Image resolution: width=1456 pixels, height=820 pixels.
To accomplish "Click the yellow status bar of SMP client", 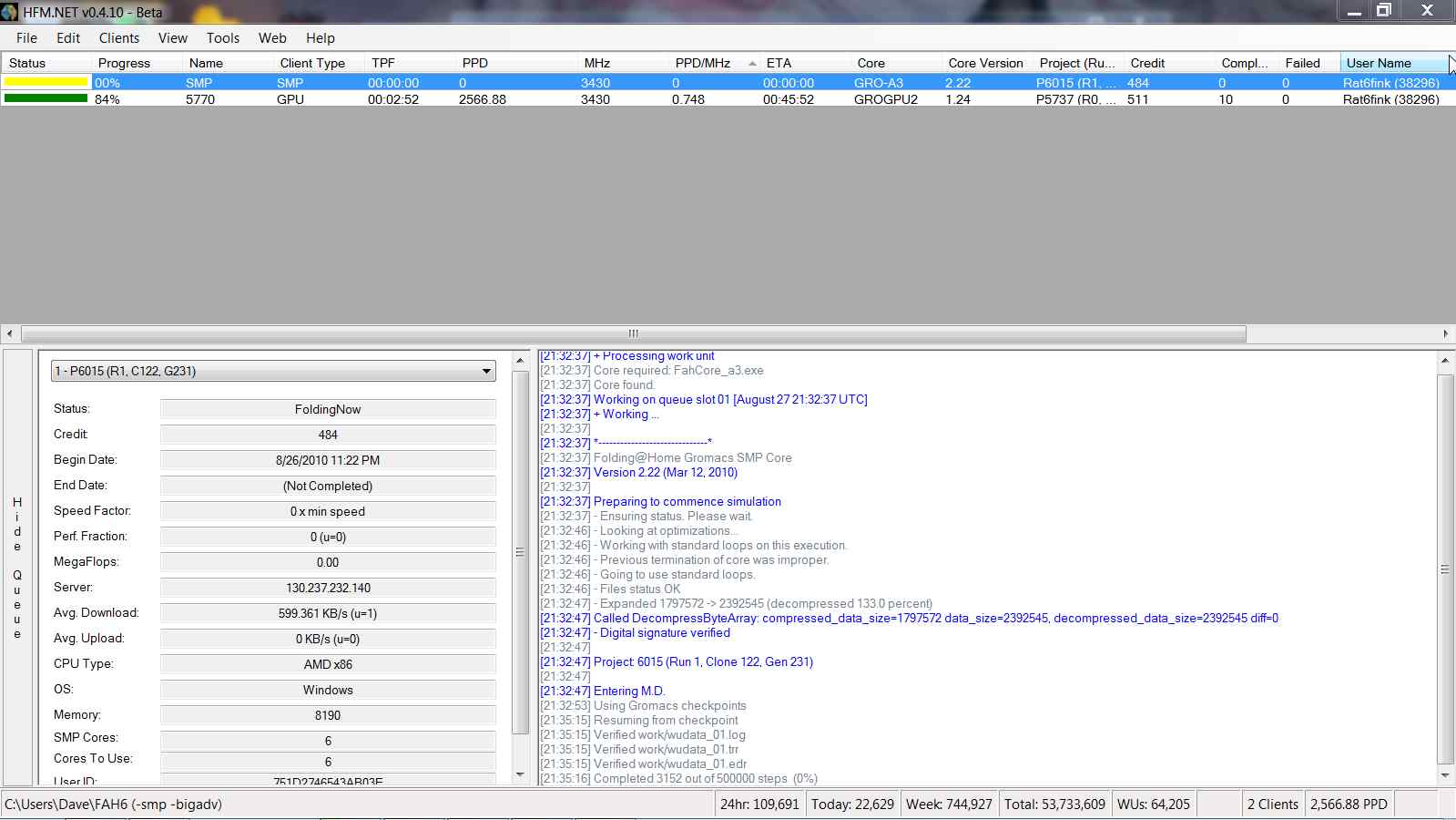I will click(x=46, y=82).
